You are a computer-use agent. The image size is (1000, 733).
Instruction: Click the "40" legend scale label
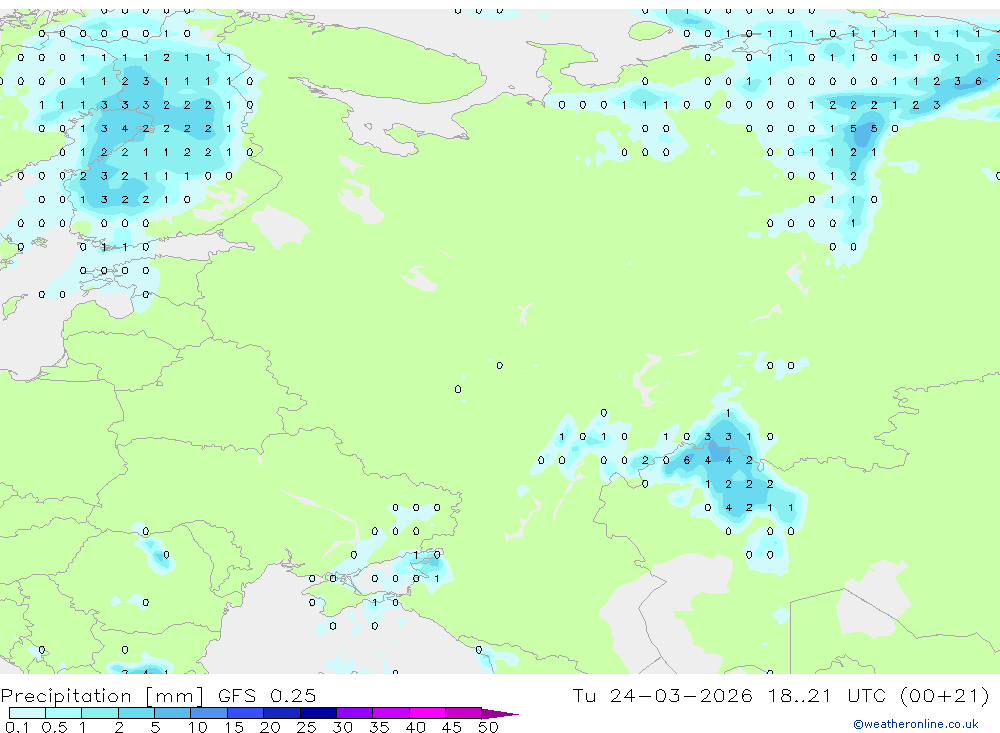pyautogui.click(x=415, y=727)
